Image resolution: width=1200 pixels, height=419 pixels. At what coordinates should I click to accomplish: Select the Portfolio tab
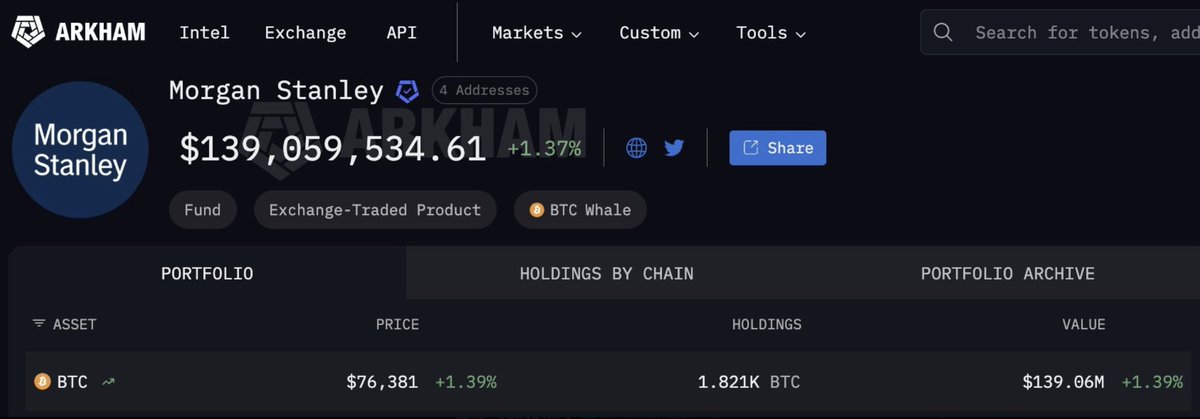(x=207, y=273)
